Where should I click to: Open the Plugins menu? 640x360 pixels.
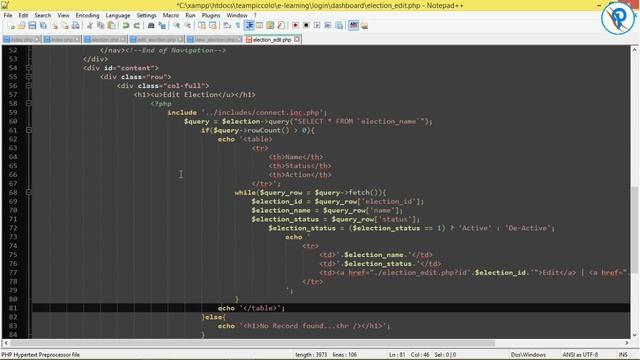point(211,16)
